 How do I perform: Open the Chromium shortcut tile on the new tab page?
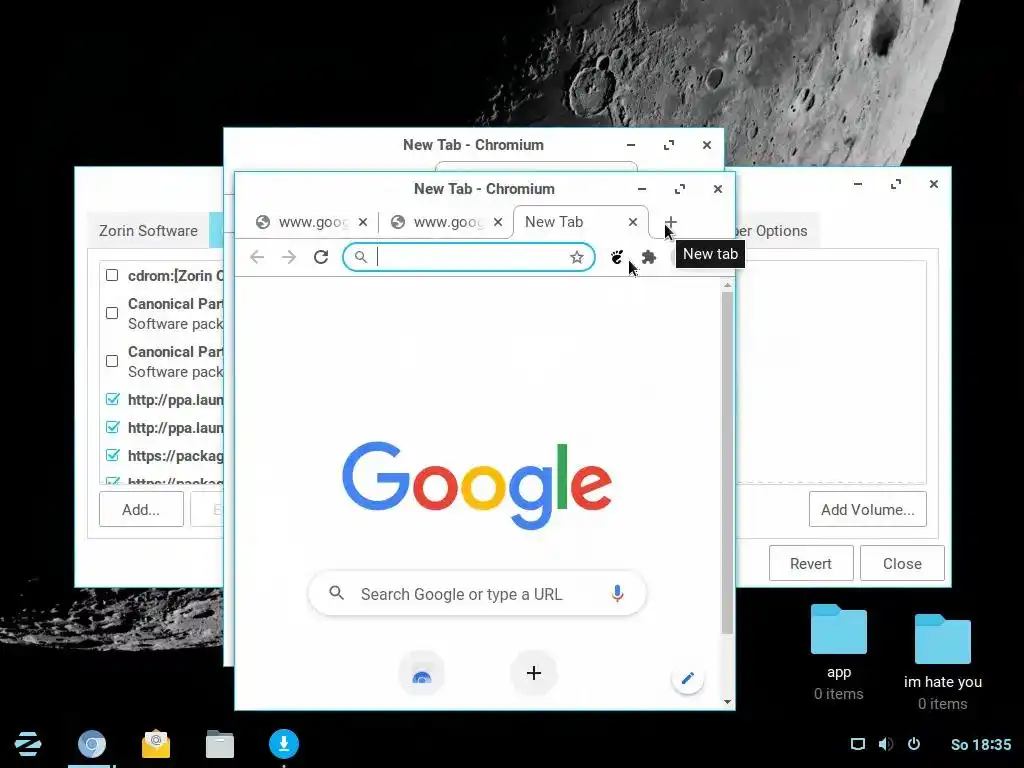(x=422, y=673)
